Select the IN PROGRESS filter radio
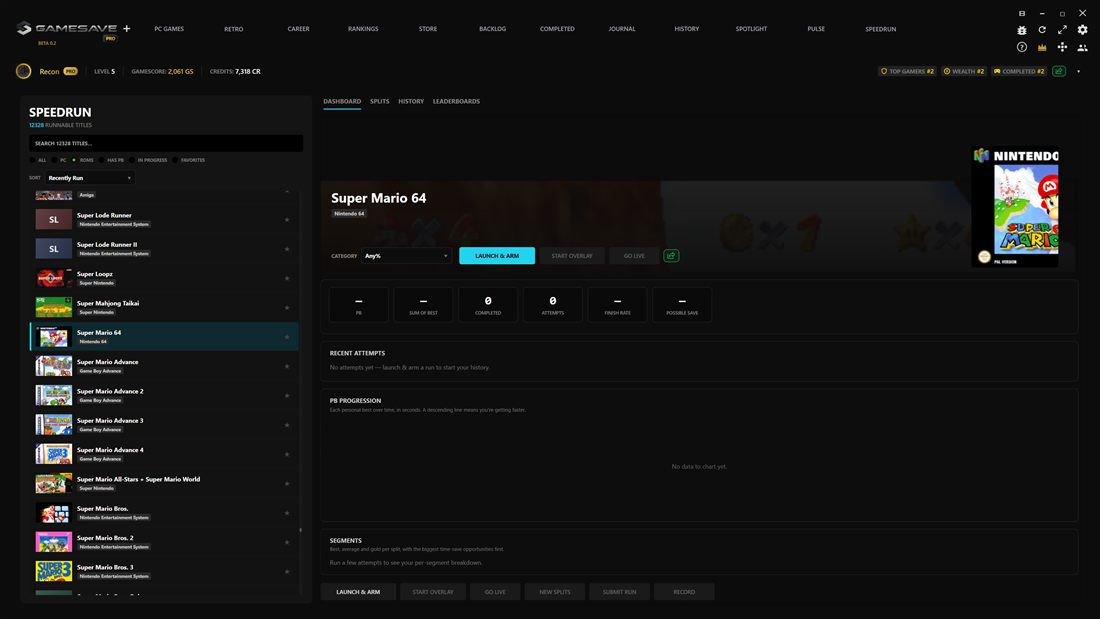The image size is (1100, 619). (x=132, y=160)
